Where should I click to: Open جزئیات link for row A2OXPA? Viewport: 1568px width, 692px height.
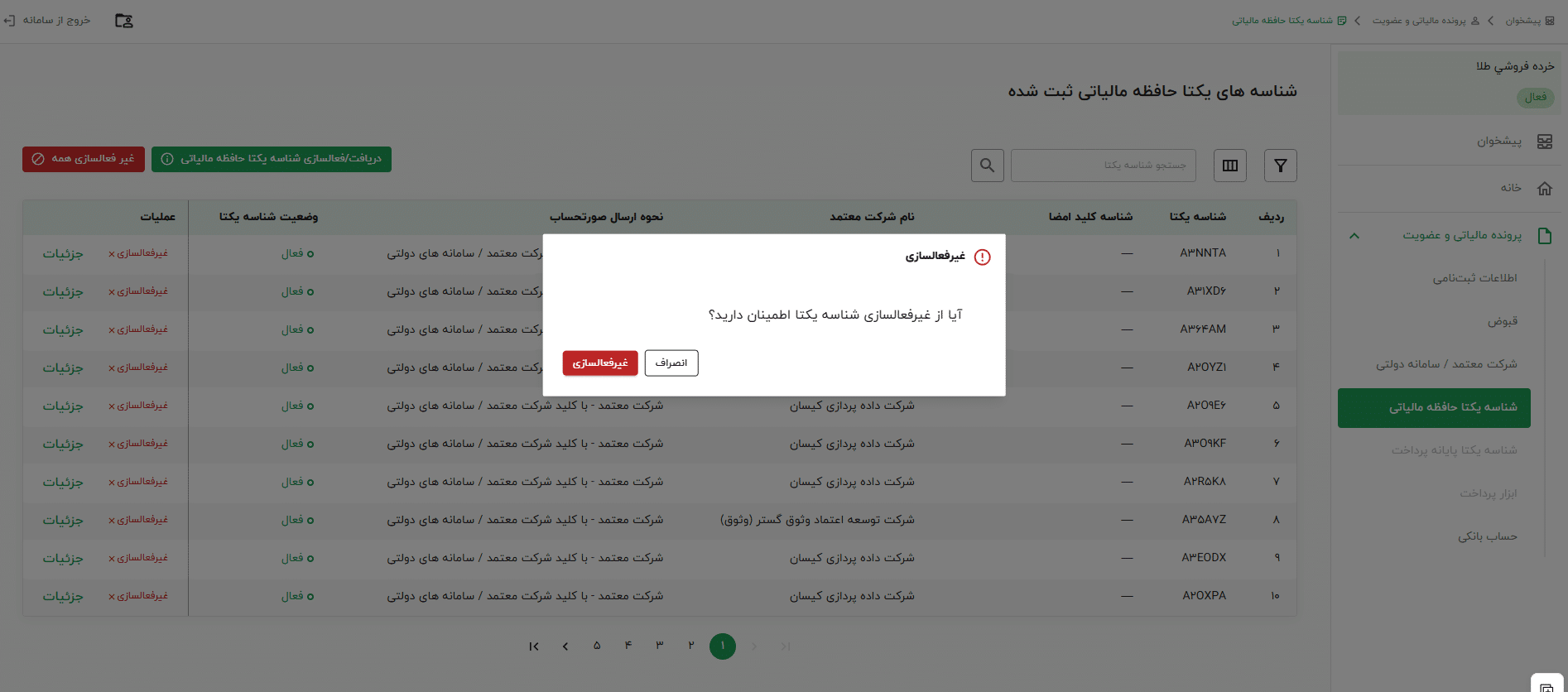tap(63, 596)
